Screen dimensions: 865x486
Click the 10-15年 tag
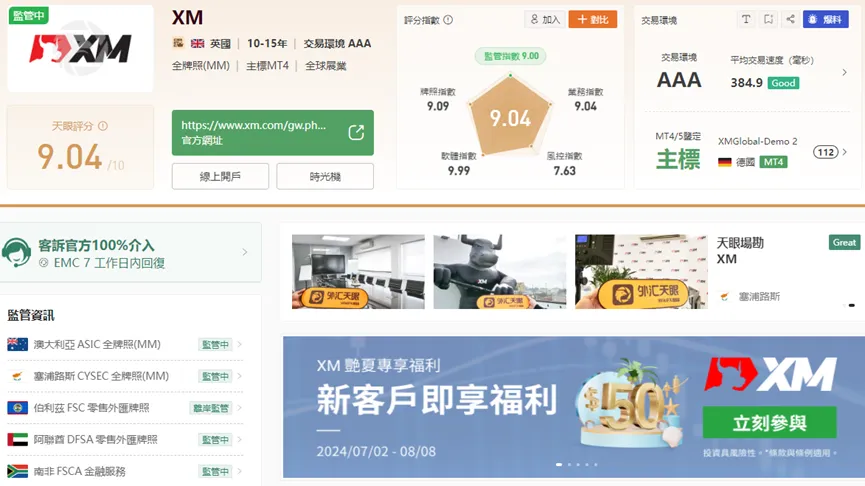[267, 43]
